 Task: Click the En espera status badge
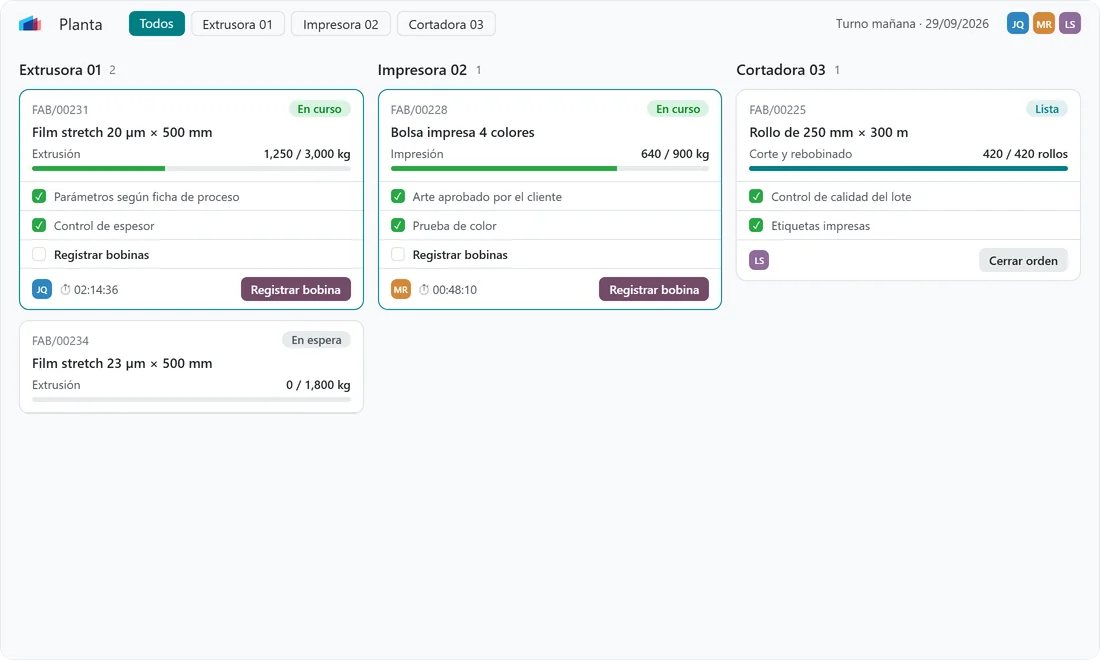click(316, 339)
